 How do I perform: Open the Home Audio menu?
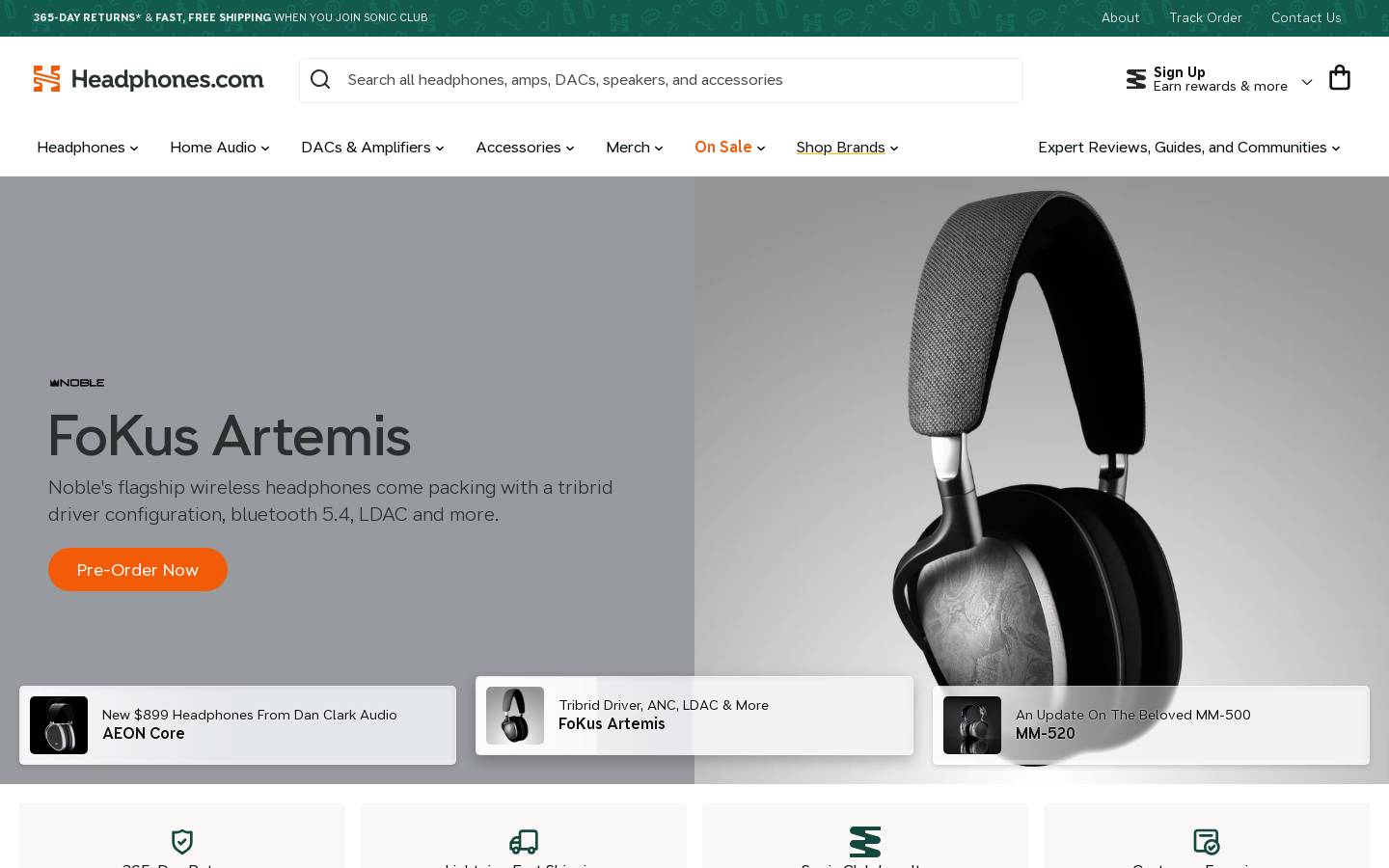tap(220, 148)
